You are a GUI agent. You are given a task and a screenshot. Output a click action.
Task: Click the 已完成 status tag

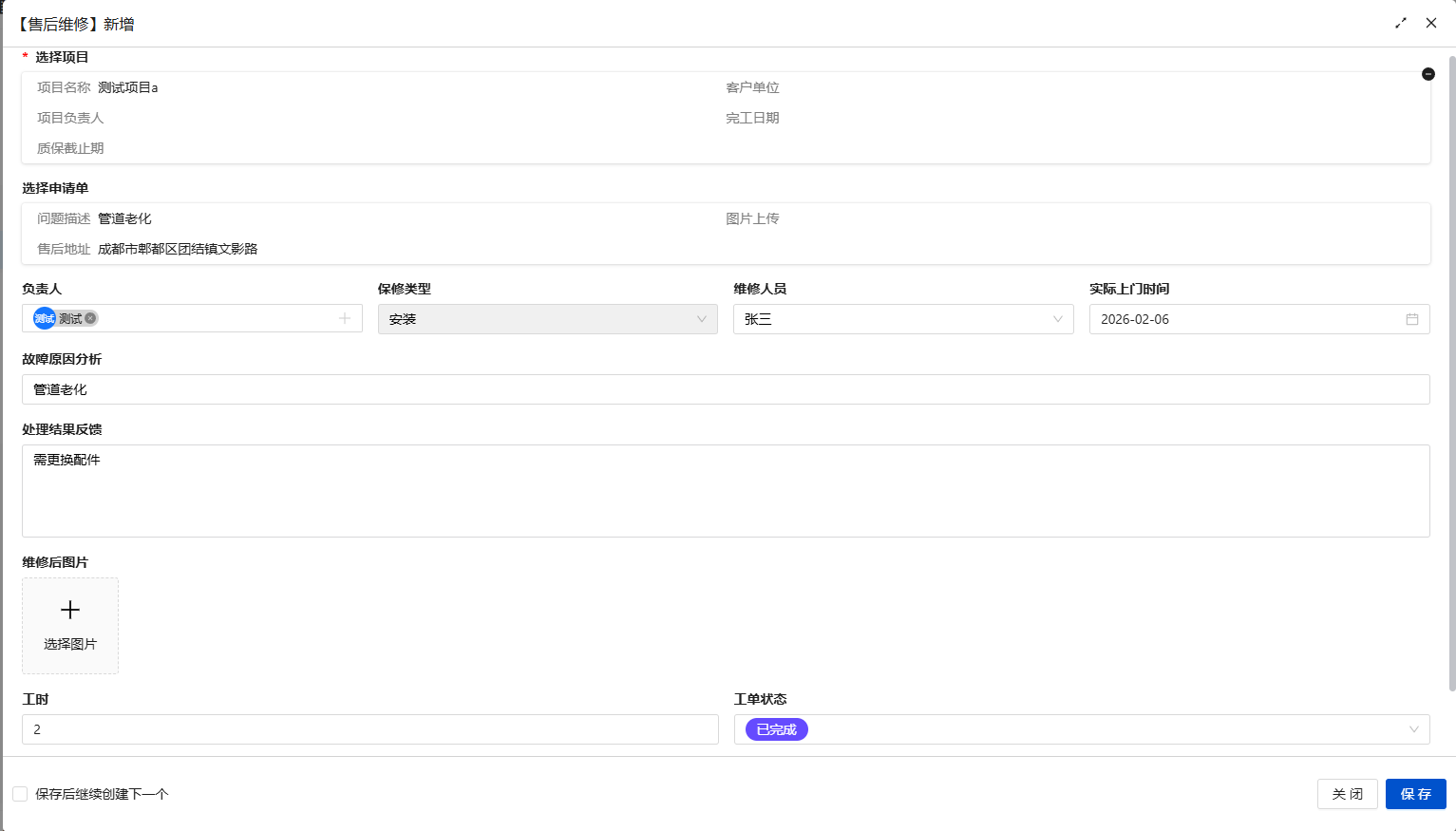[776, 729]
